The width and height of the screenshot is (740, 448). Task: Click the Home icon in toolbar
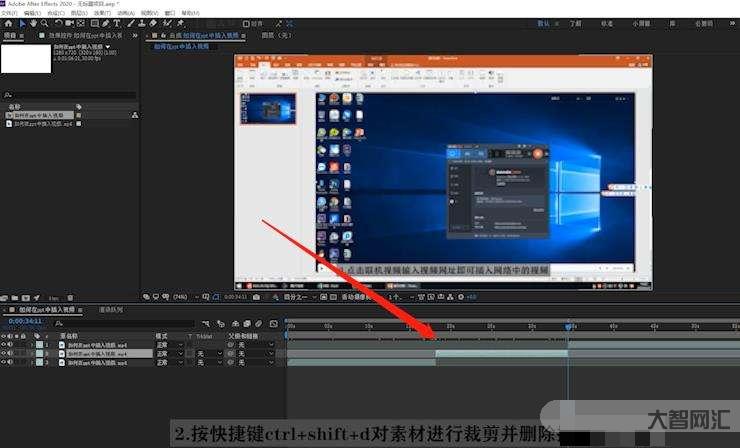coord(8,23)
